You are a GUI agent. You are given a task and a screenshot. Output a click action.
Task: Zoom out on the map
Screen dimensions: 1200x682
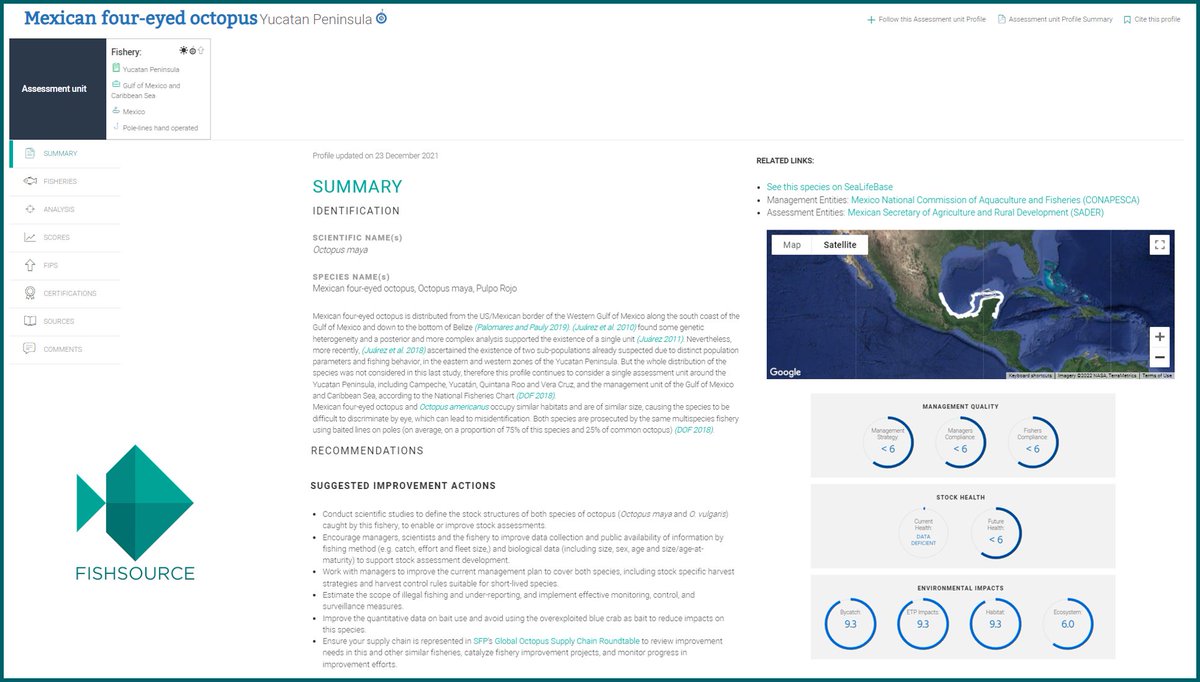tap(1159, 357)
